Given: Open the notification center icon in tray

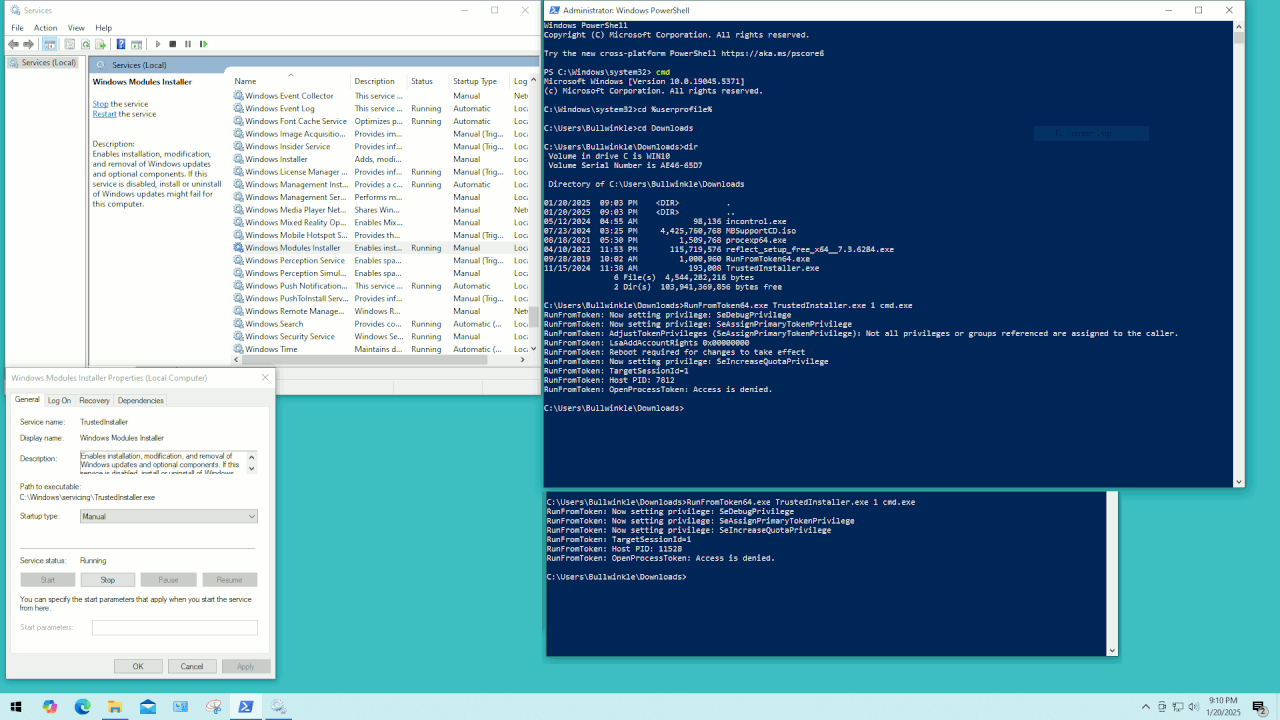Looking at the screenshot, I should click(x=1259, y=707).
